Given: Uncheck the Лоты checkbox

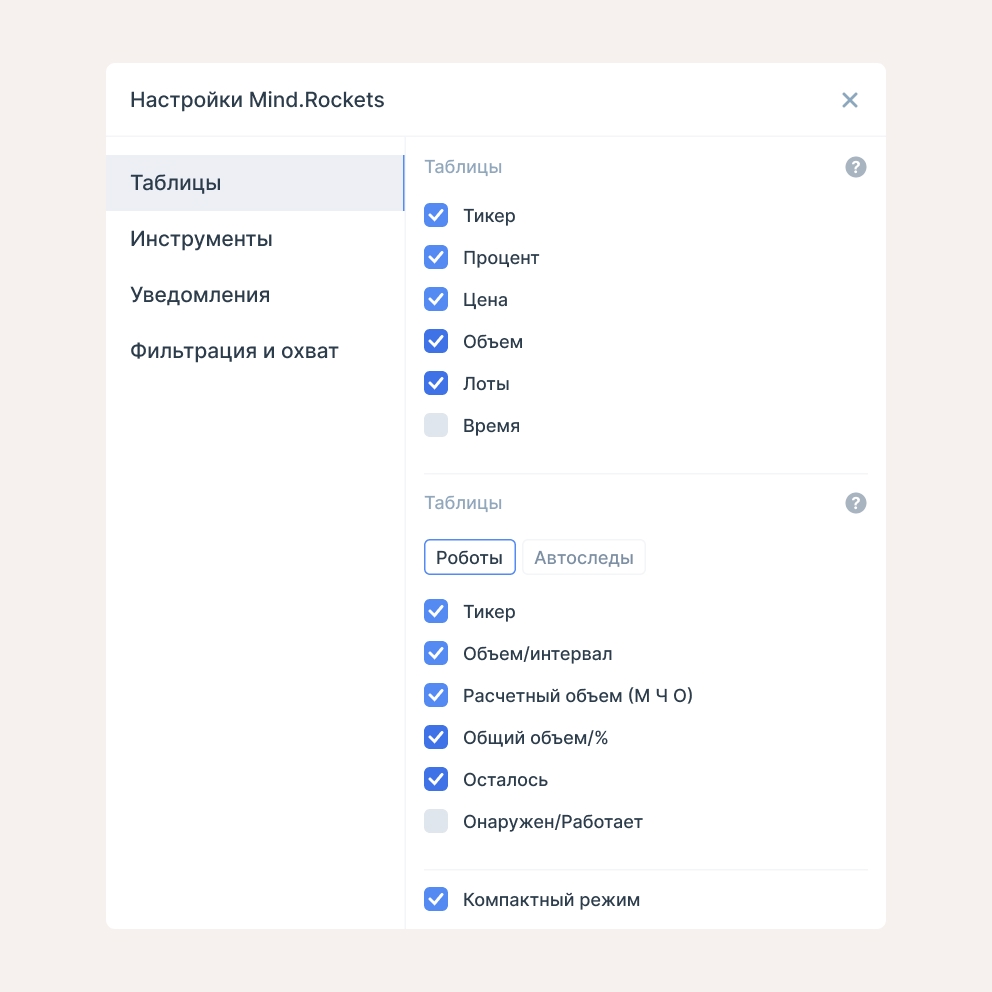Looking at the screenshot, I should click(436, 383).
